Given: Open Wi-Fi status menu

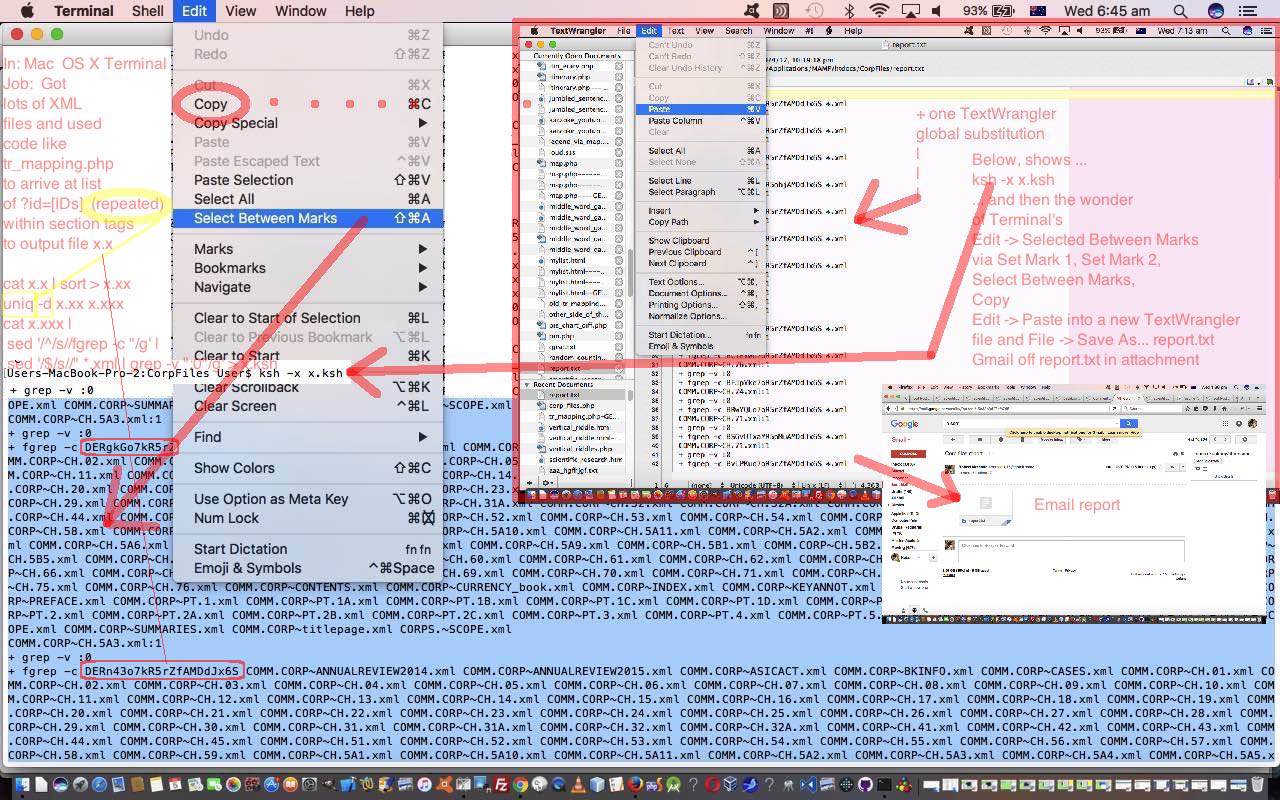Looking at the screenshot, I should click(879, 11).
